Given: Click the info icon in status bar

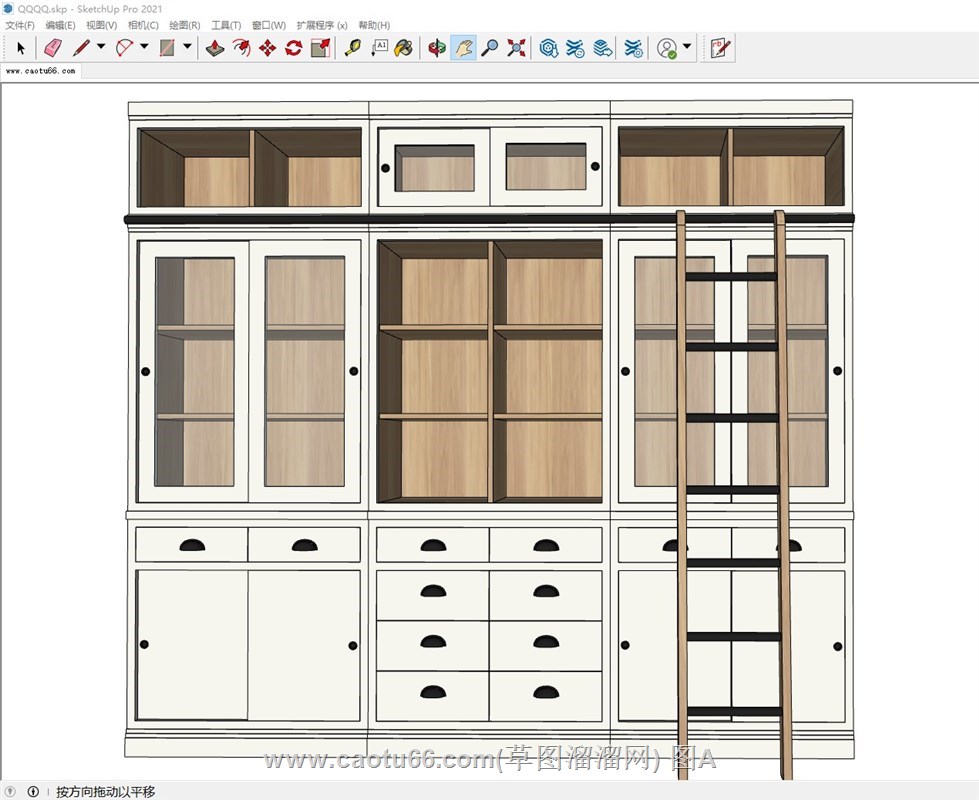Looking at the screenshot, I should tap(33, 791).
